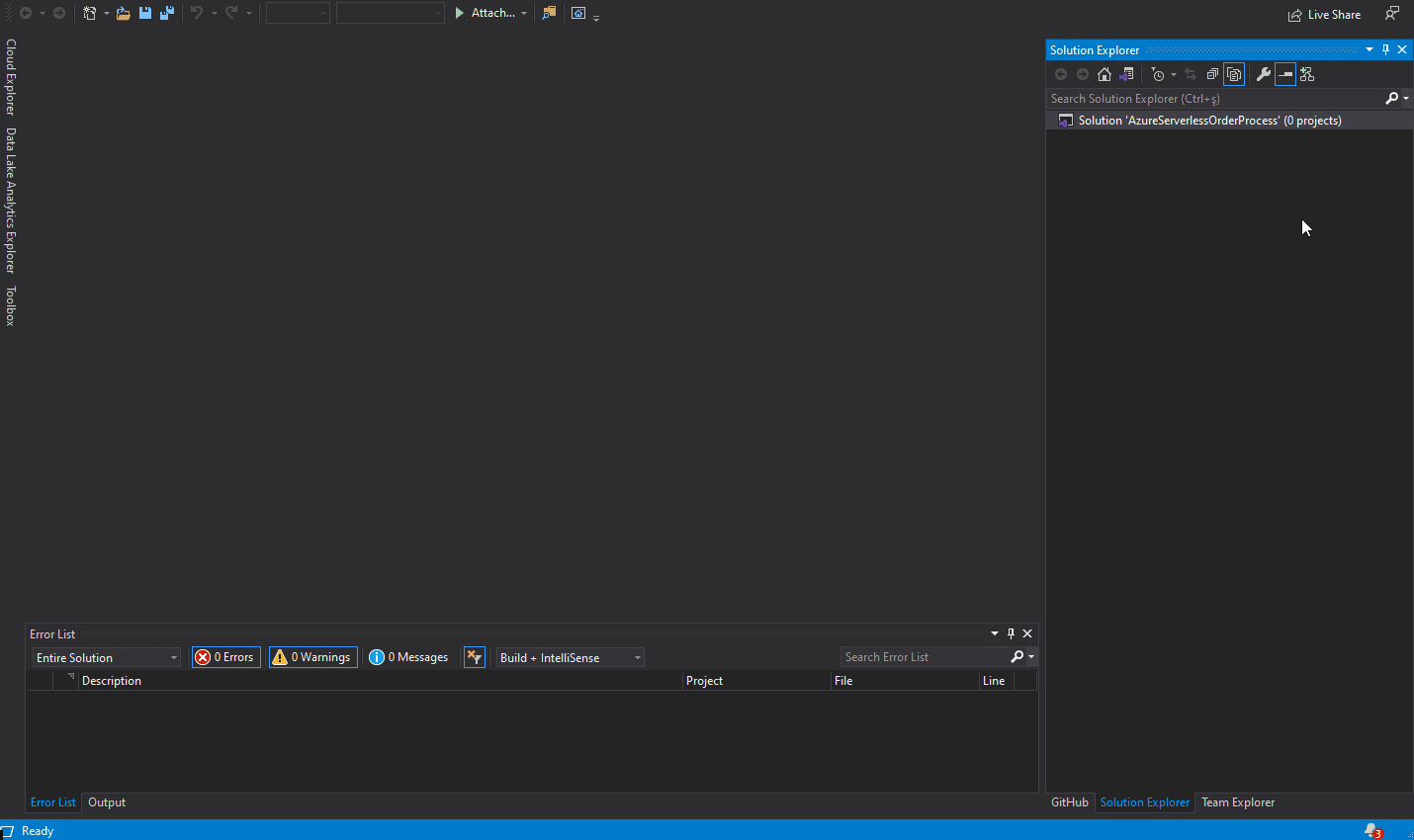Pin the Solution Explorer panel
The height and width of the screenshot is (840, 1414).
pos(1385,49)
